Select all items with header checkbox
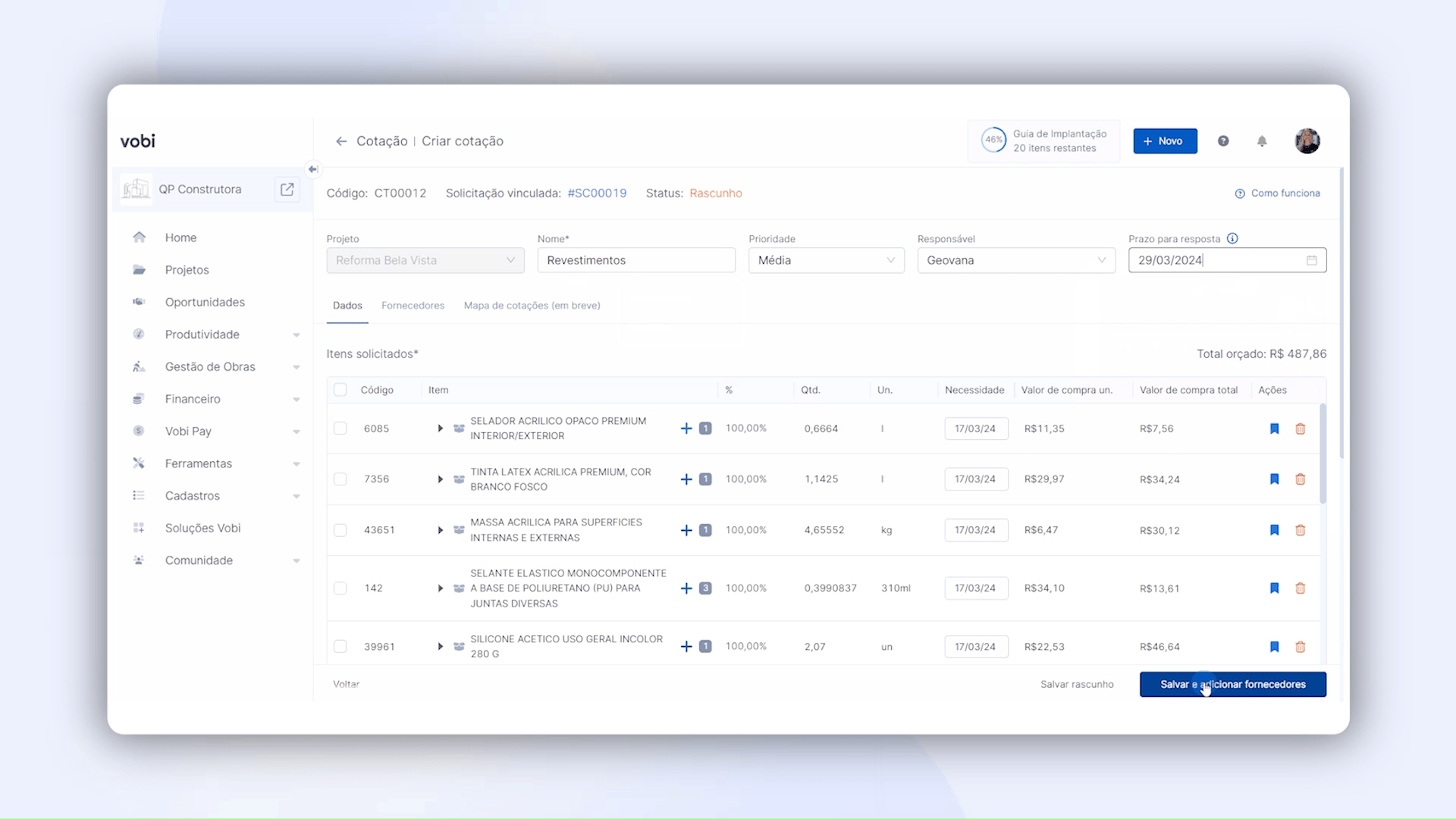This screenshot has width=1456, height=819. (340, 390)
